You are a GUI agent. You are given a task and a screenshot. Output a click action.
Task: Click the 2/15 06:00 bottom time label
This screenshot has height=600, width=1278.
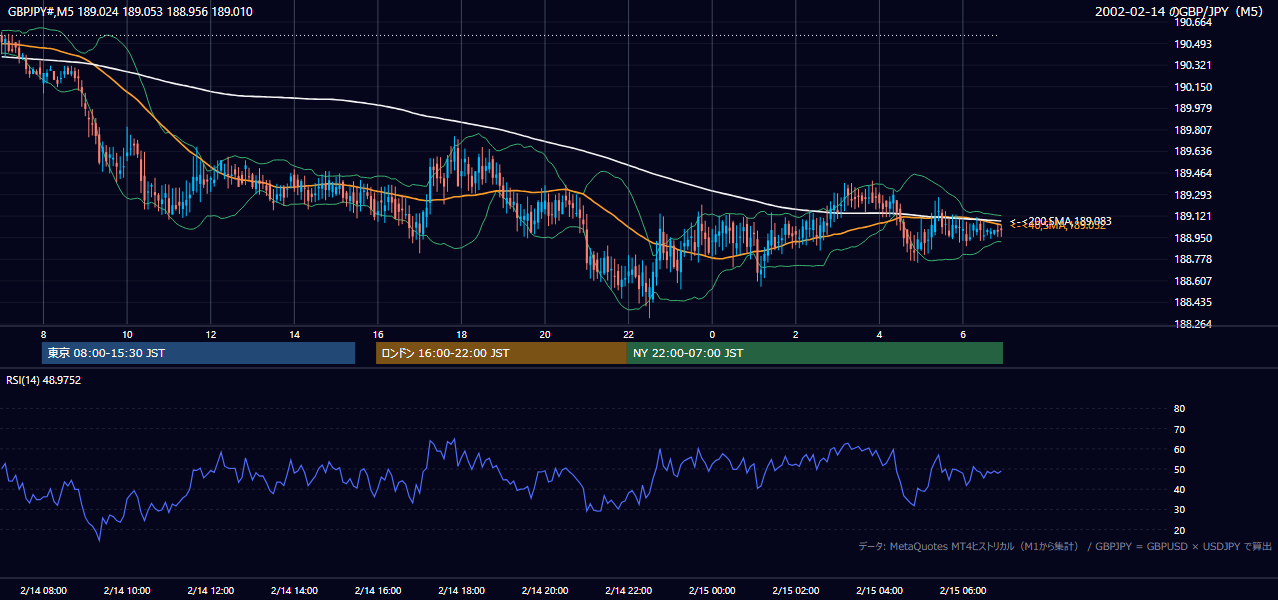coord(963,590)
